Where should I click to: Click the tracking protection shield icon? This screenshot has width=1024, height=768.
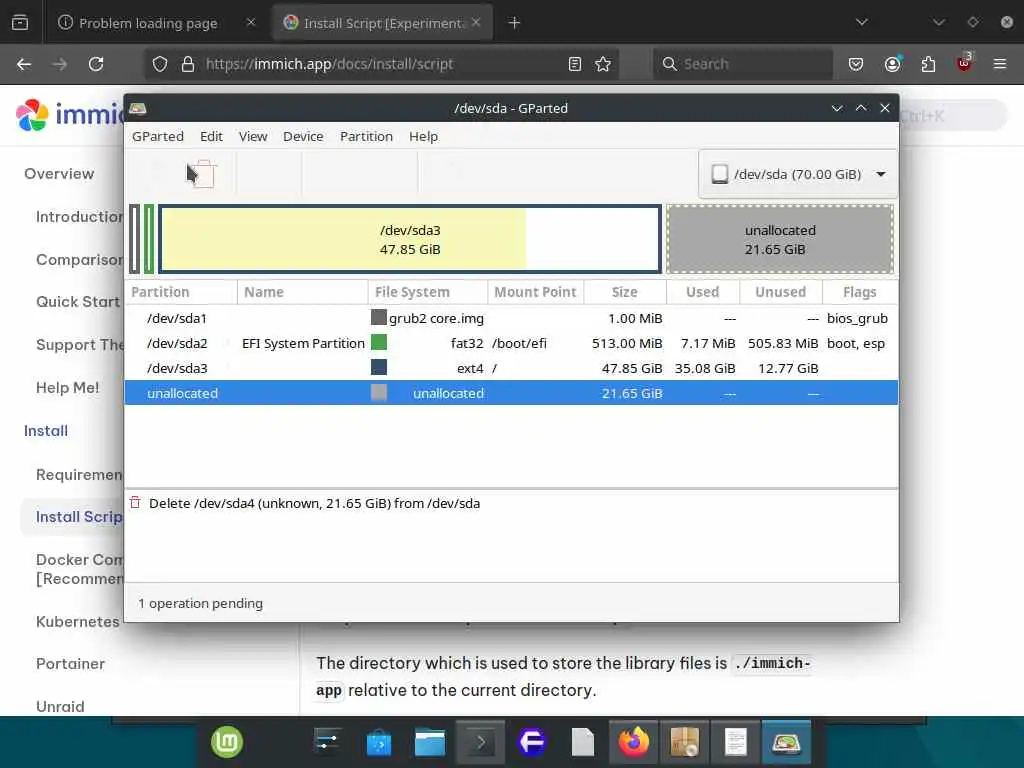coord(160,64)
